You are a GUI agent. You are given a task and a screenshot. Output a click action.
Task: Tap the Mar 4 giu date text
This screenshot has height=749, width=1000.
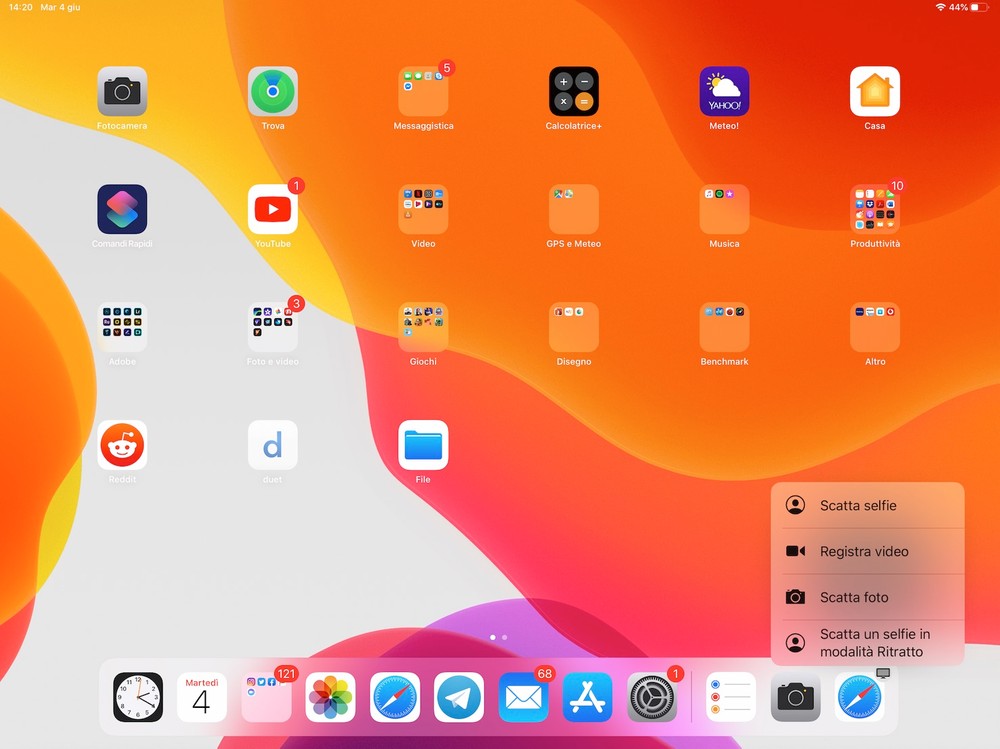(61, 7)
